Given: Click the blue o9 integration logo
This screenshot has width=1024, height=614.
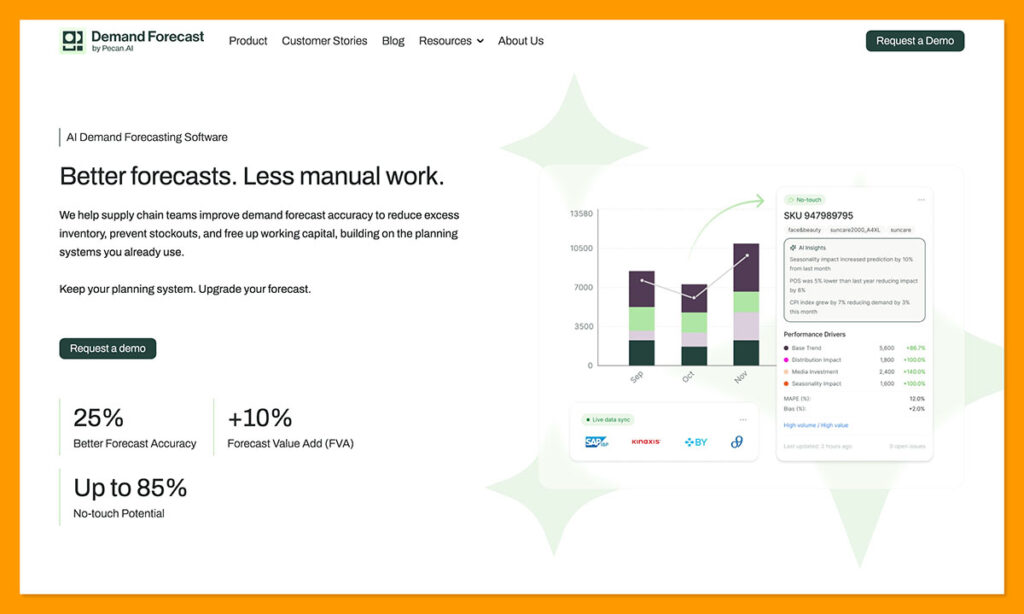Looking at the screenshot, I should tap(737, 442).
